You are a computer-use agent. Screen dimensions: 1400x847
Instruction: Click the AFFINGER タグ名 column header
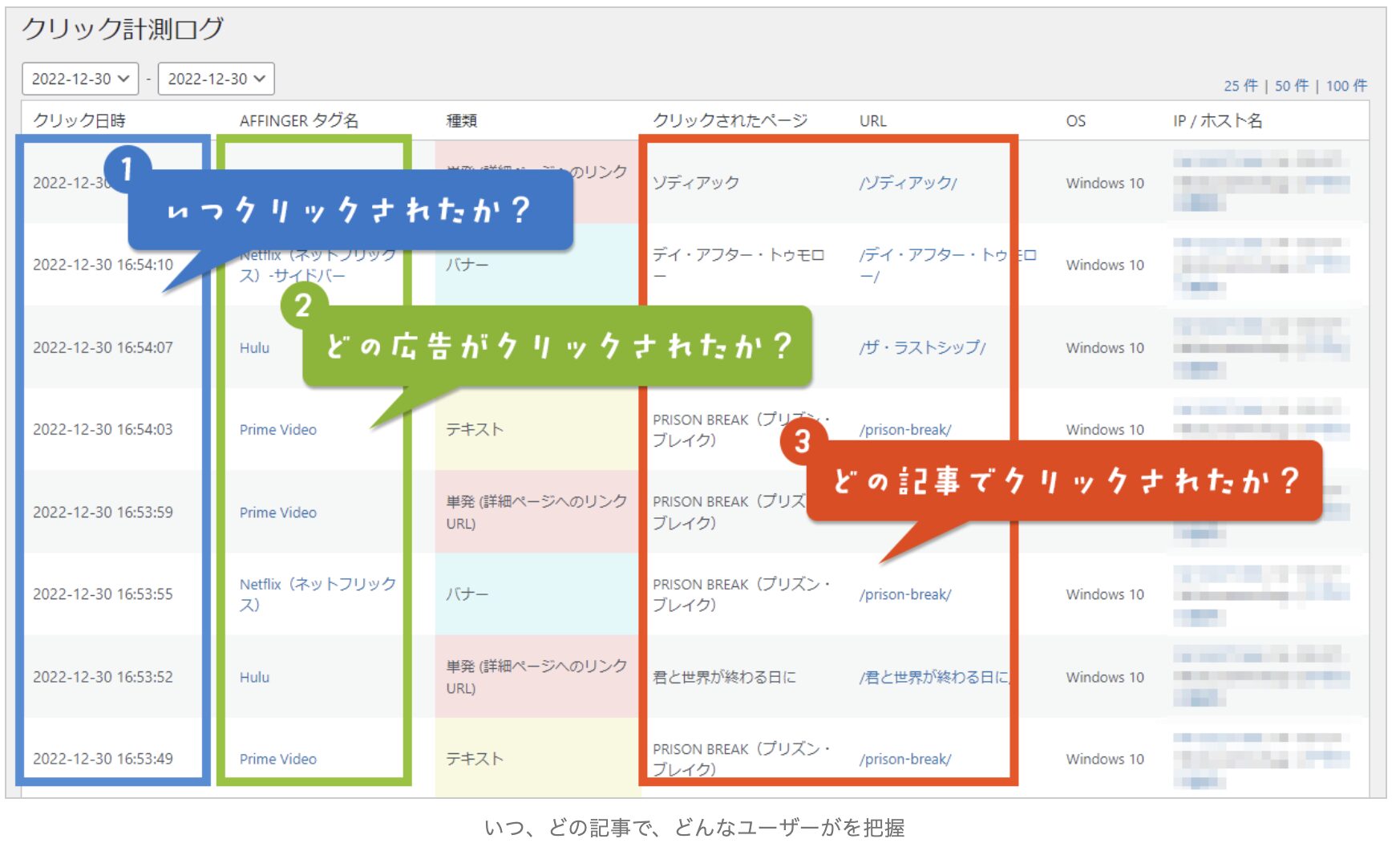[299, 120]
